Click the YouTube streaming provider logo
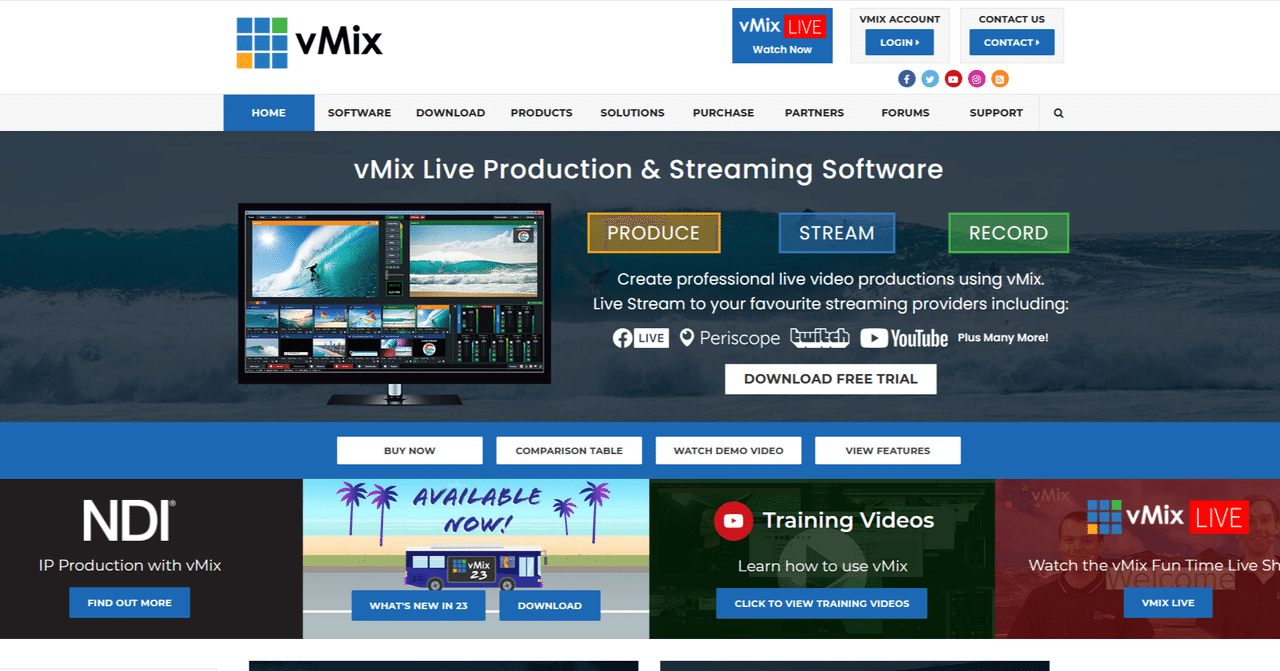 [903, 338]
